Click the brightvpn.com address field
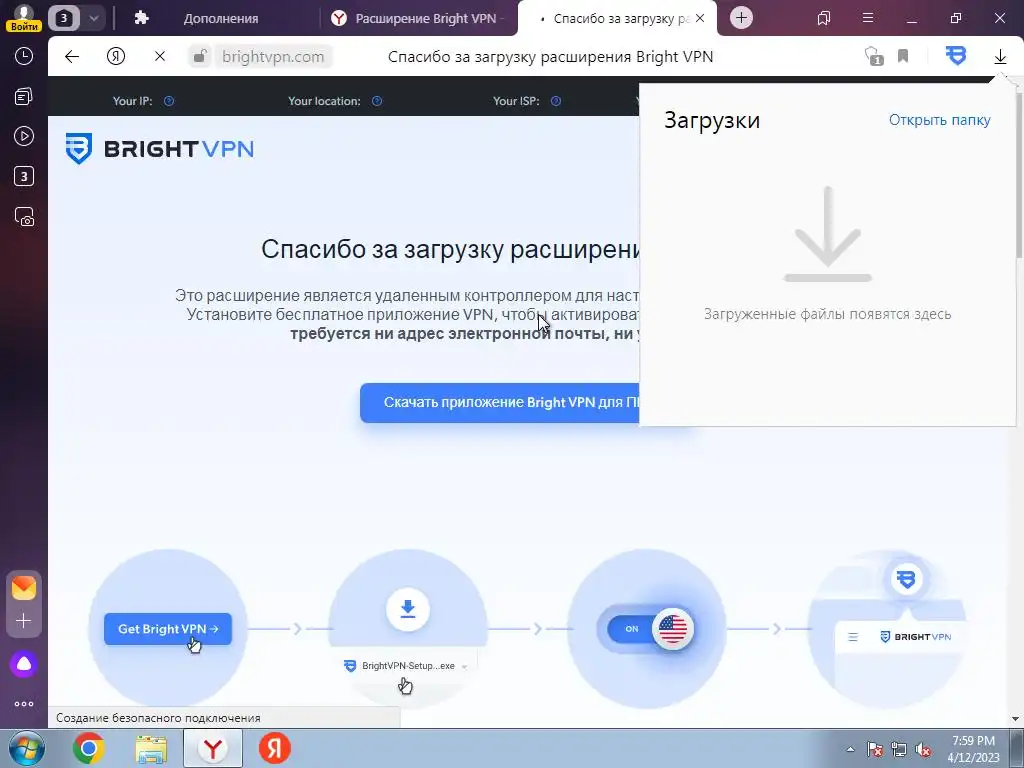The image size is (1024, 768). coord(273,56)
